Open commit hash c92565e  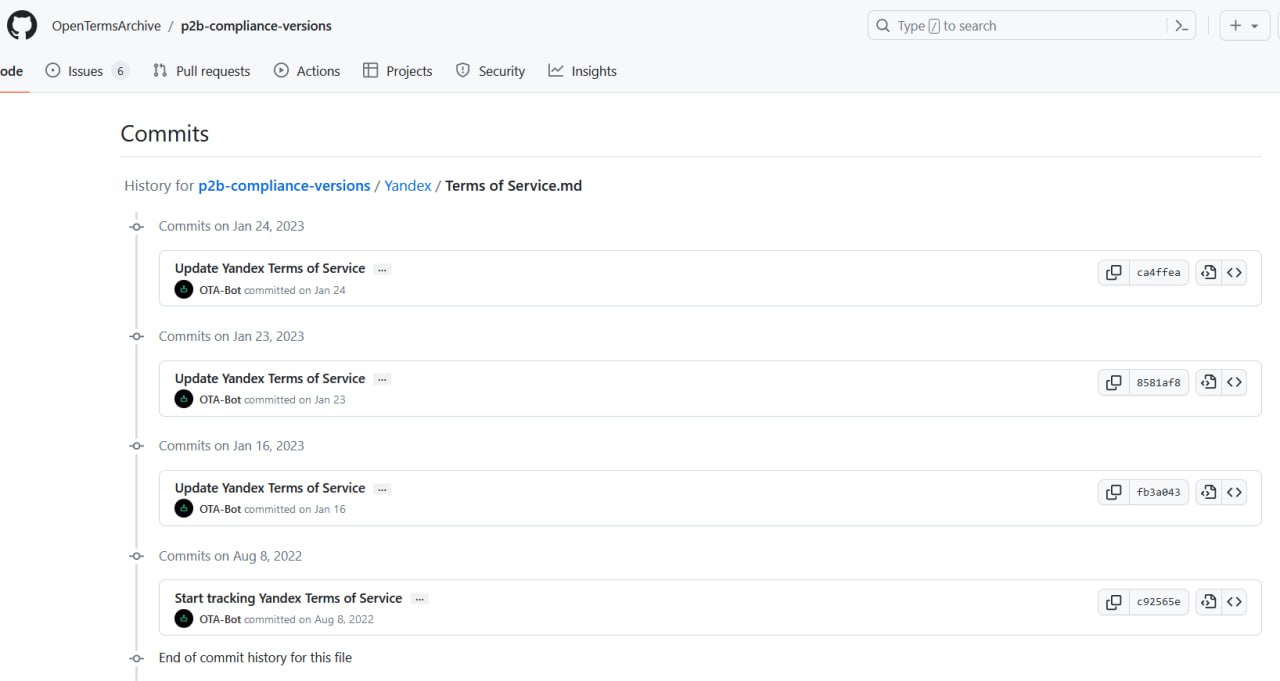pos(1158,602)
